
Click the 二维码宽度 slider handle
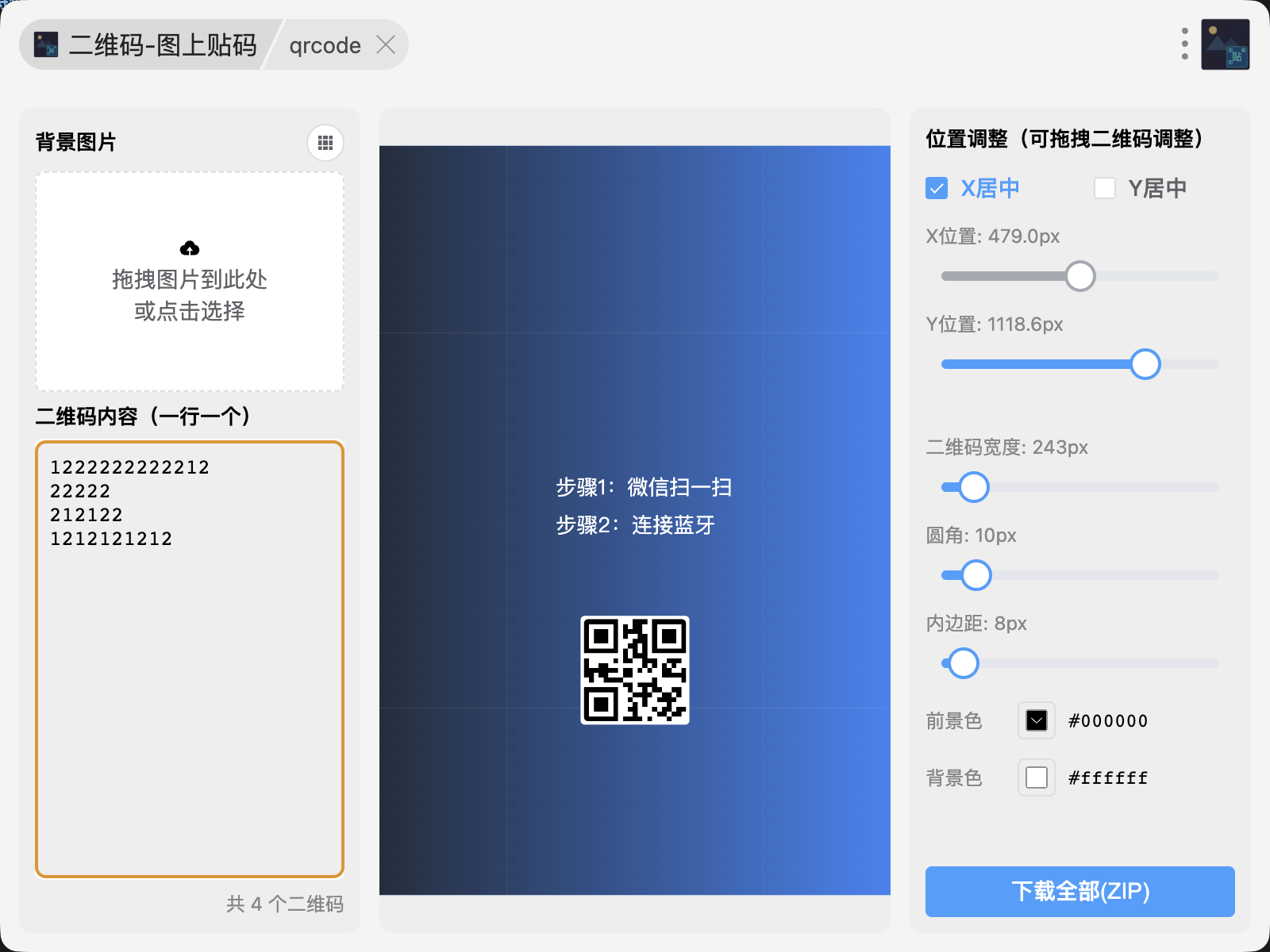click(974, 487)
